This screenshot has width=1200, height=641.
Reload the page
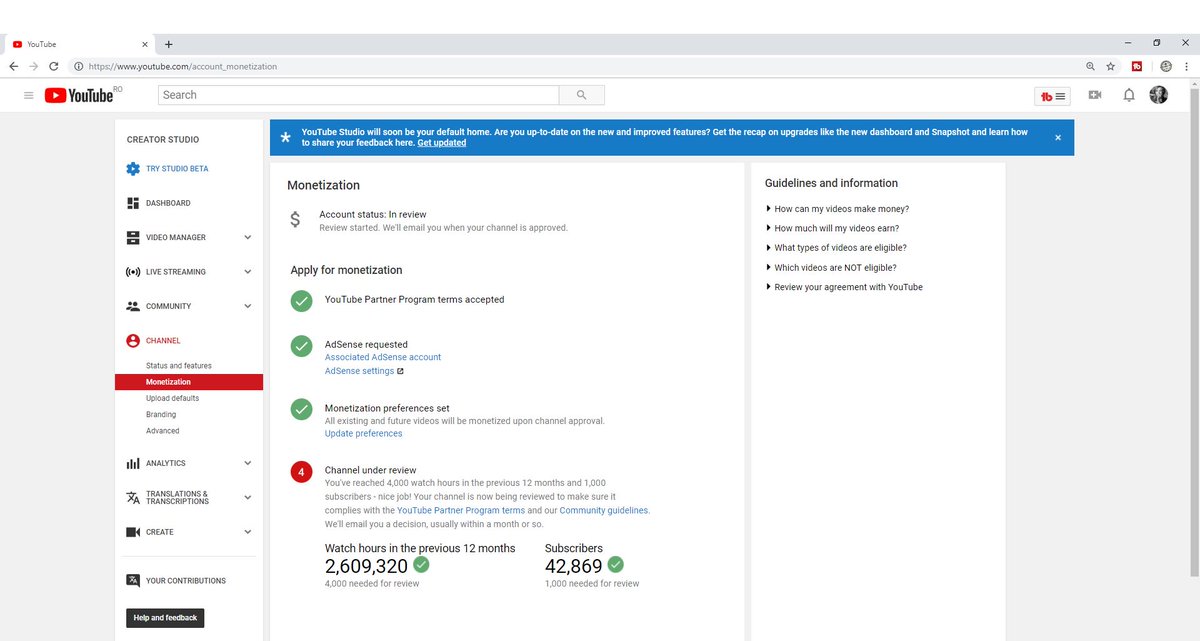54,66
